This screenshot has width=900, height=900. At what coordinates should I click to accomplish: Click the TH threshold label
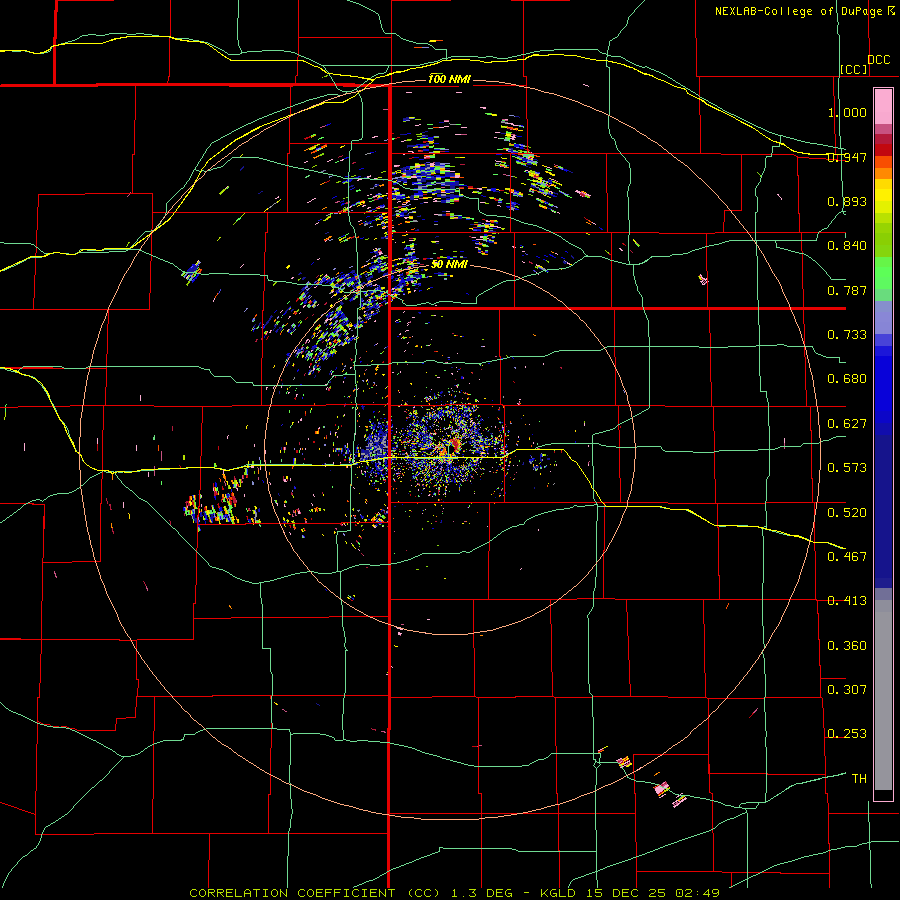click(x=859, y=779)
